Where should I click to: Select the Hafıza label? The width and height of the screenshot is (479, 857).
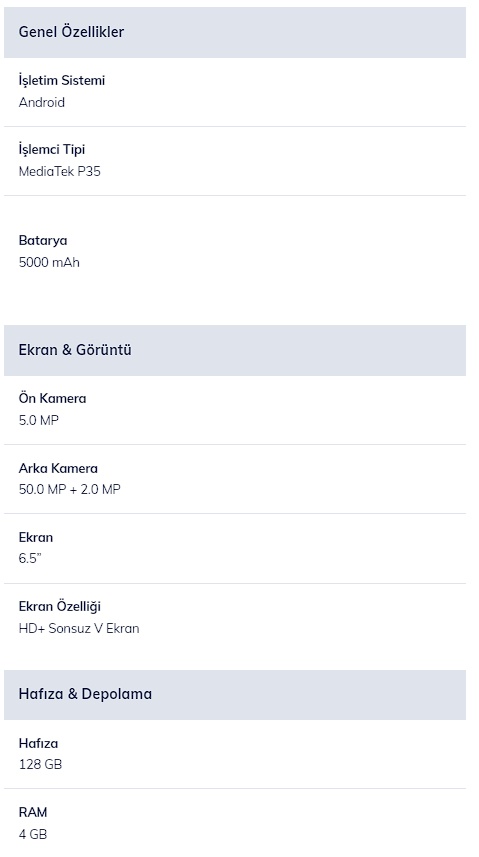click(38, 743)
